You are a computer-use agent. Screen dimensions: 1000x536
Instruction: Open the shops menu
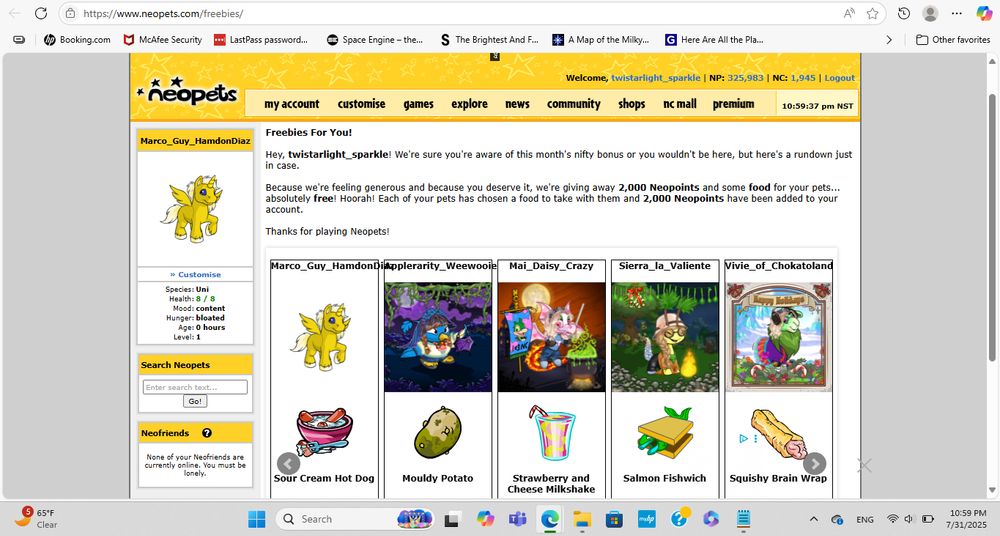tap(631, 104)
